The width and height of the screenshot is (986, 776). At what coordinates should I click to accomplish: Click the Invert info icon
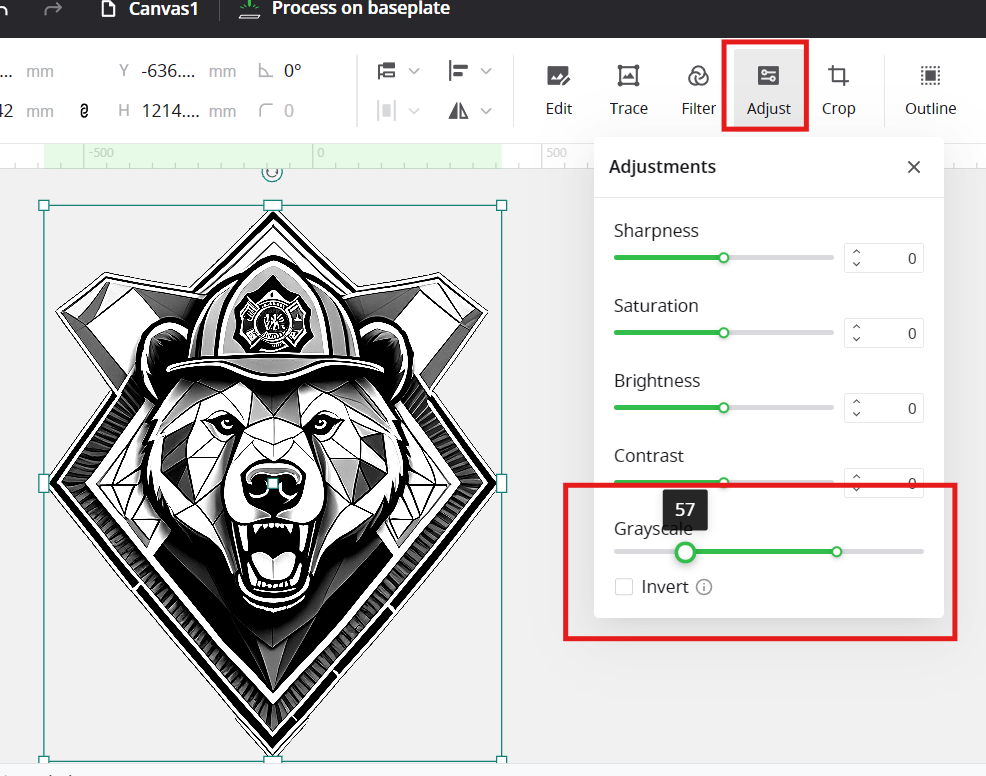click(704, 587)
